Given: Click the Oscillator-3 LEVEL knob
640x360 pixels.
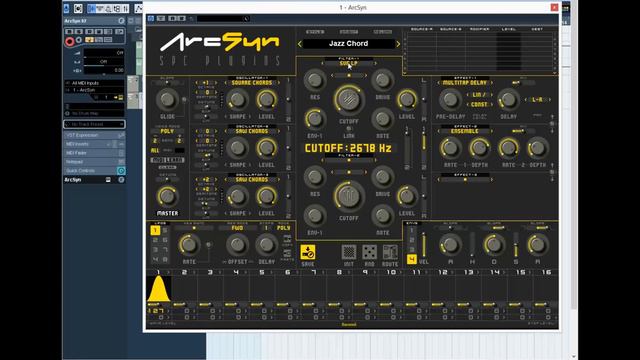Looking at the screenshot, I should click(266, 196).
